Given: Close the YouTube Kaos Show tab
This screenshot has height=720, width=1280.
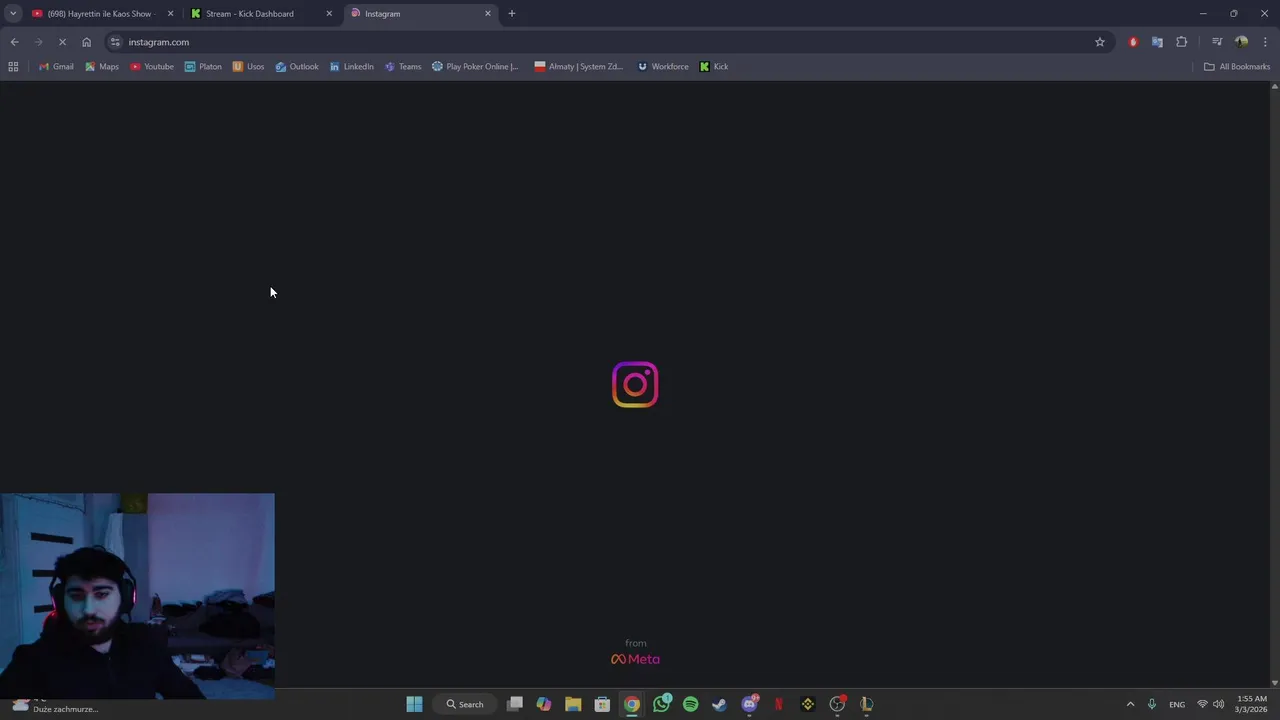Looking at the screenshot, I should [x=170, y=14].
